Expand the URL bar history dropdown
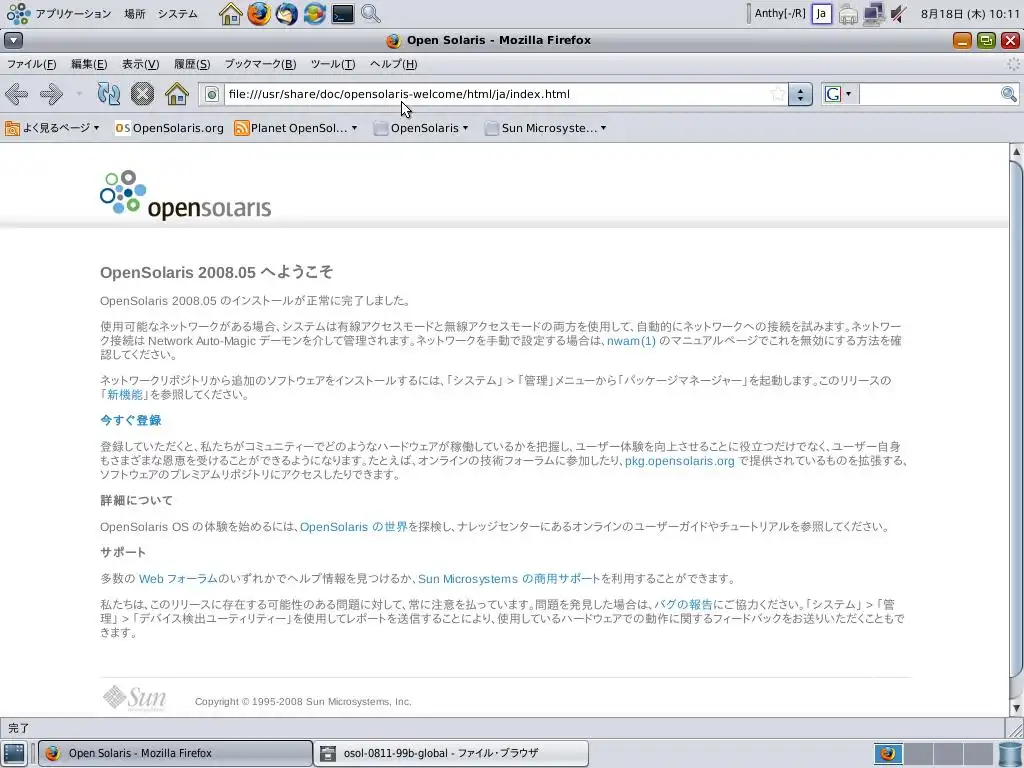 pyautogui.click(x=800, y=95)
